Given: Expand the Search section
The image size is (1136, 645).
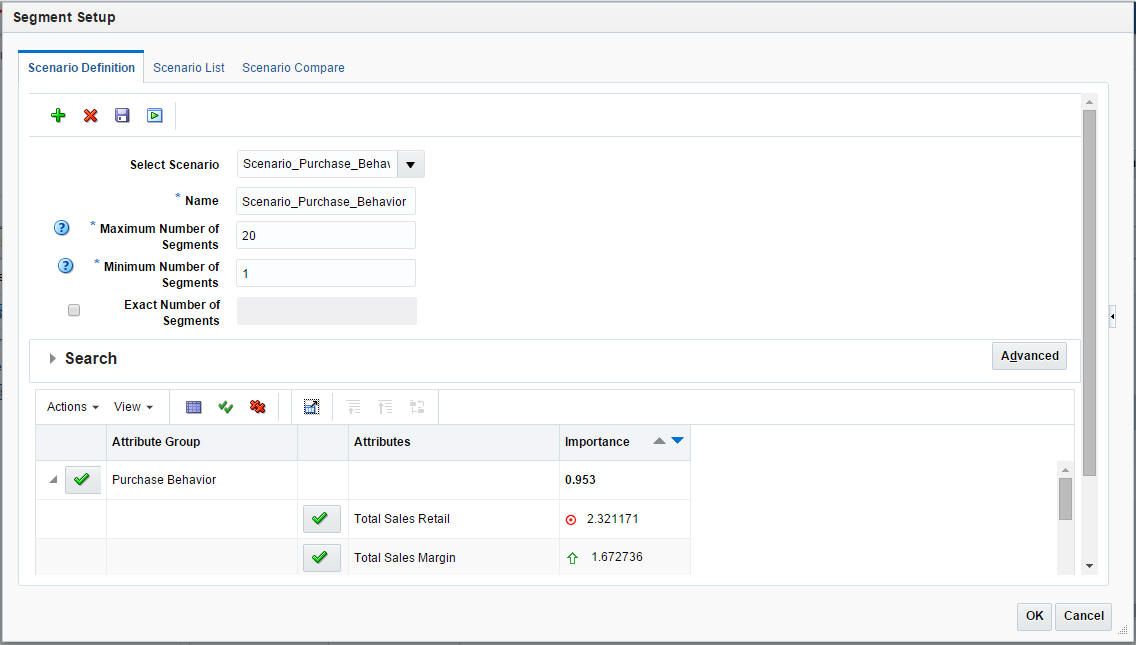Looking at the screenshot, I should pyautogui.click(x=52, y=359).
